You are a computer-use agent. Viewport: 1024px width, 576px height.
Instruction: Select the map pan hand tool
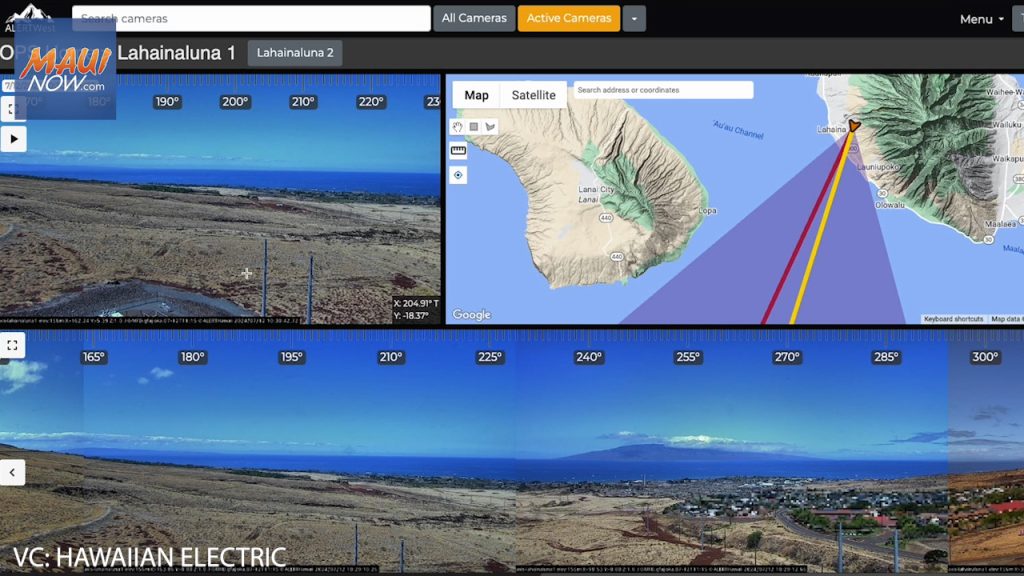pyautogui.click(x=457, y=126)
